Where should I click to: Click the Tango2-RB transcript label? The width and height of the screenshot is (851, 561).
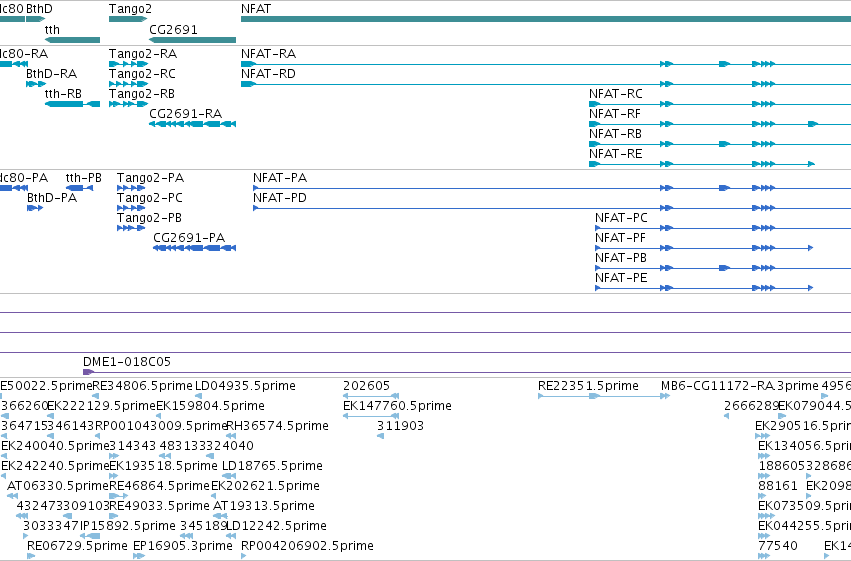click(142, 94)
